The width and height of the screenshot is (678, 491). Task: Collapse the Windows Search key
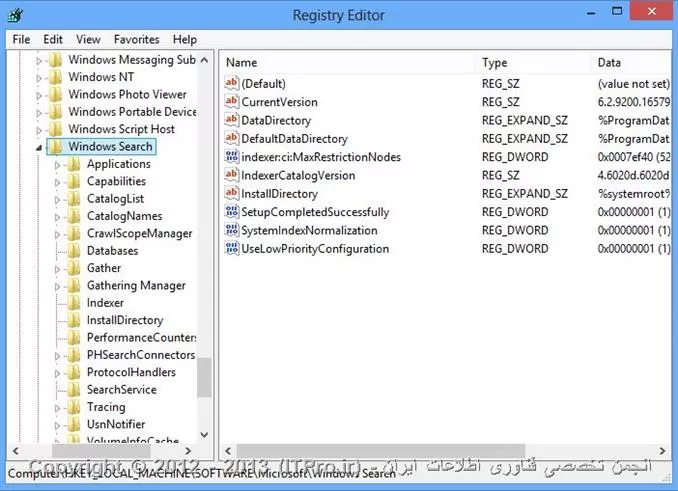(x=39, y=148)
